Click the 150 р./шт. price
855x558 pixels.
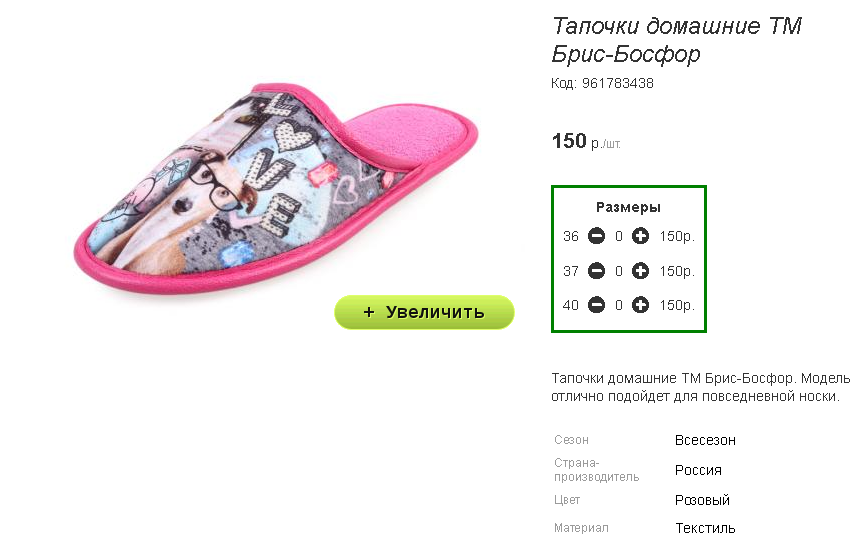pos(586,141)
